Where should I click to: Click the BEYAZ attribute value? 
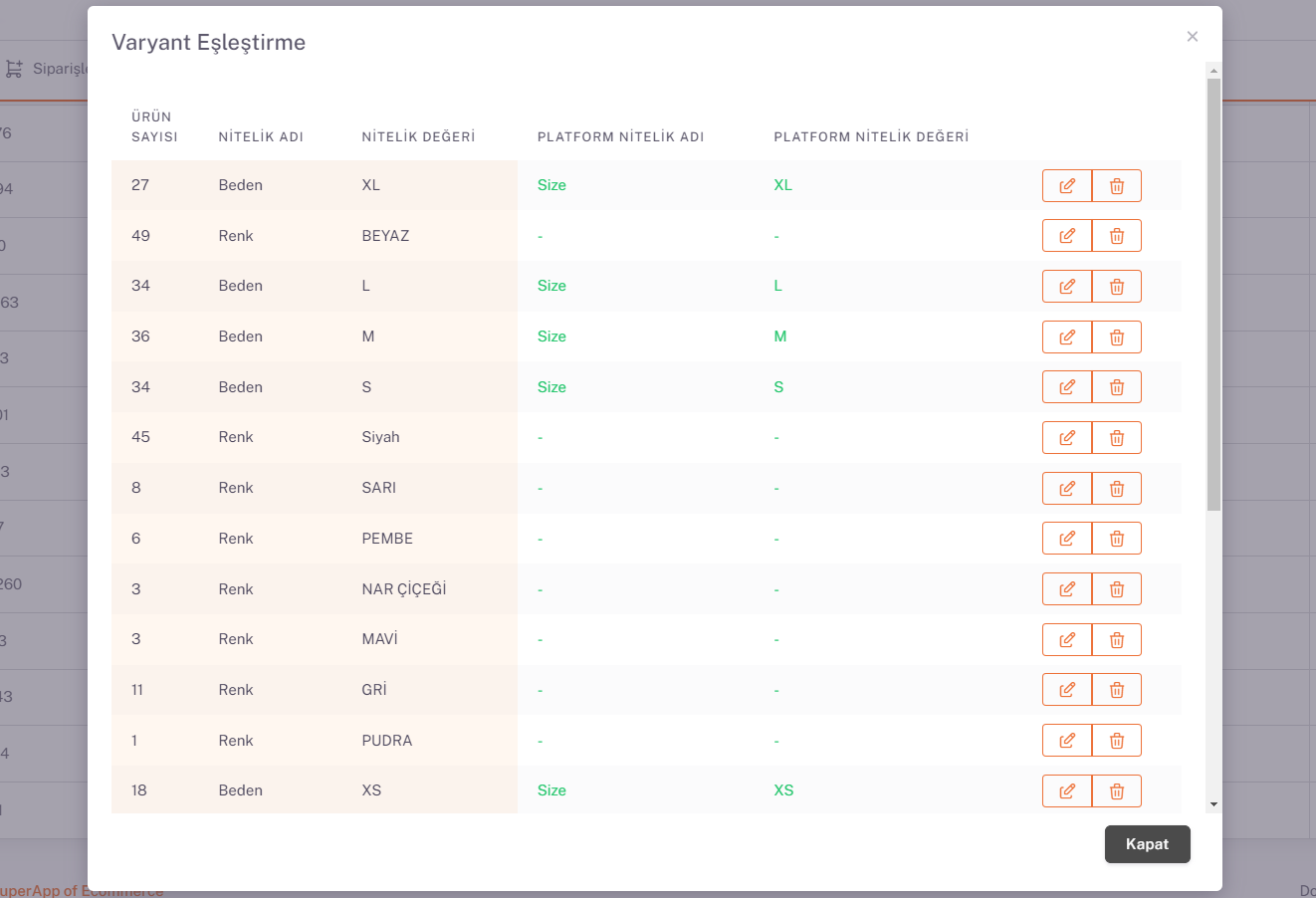(385, 236)
